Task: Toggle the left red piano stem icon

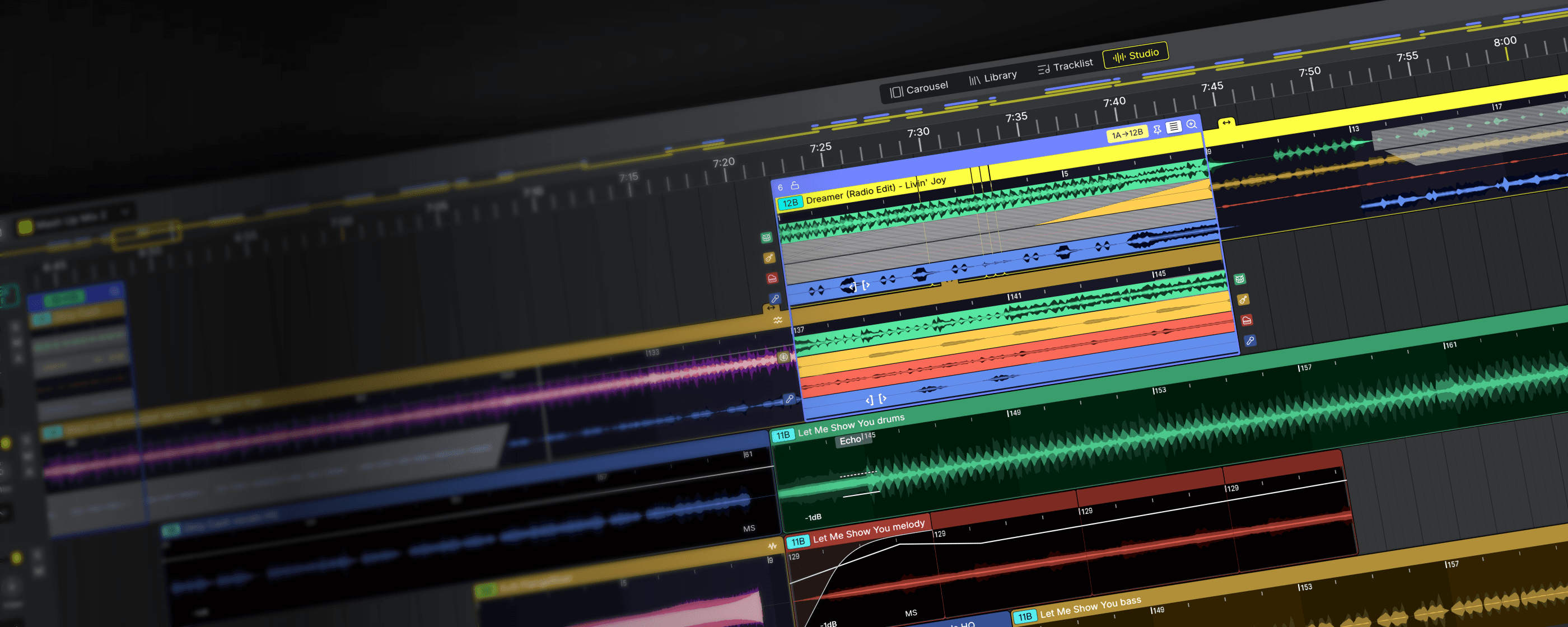Action: point(772,278)
